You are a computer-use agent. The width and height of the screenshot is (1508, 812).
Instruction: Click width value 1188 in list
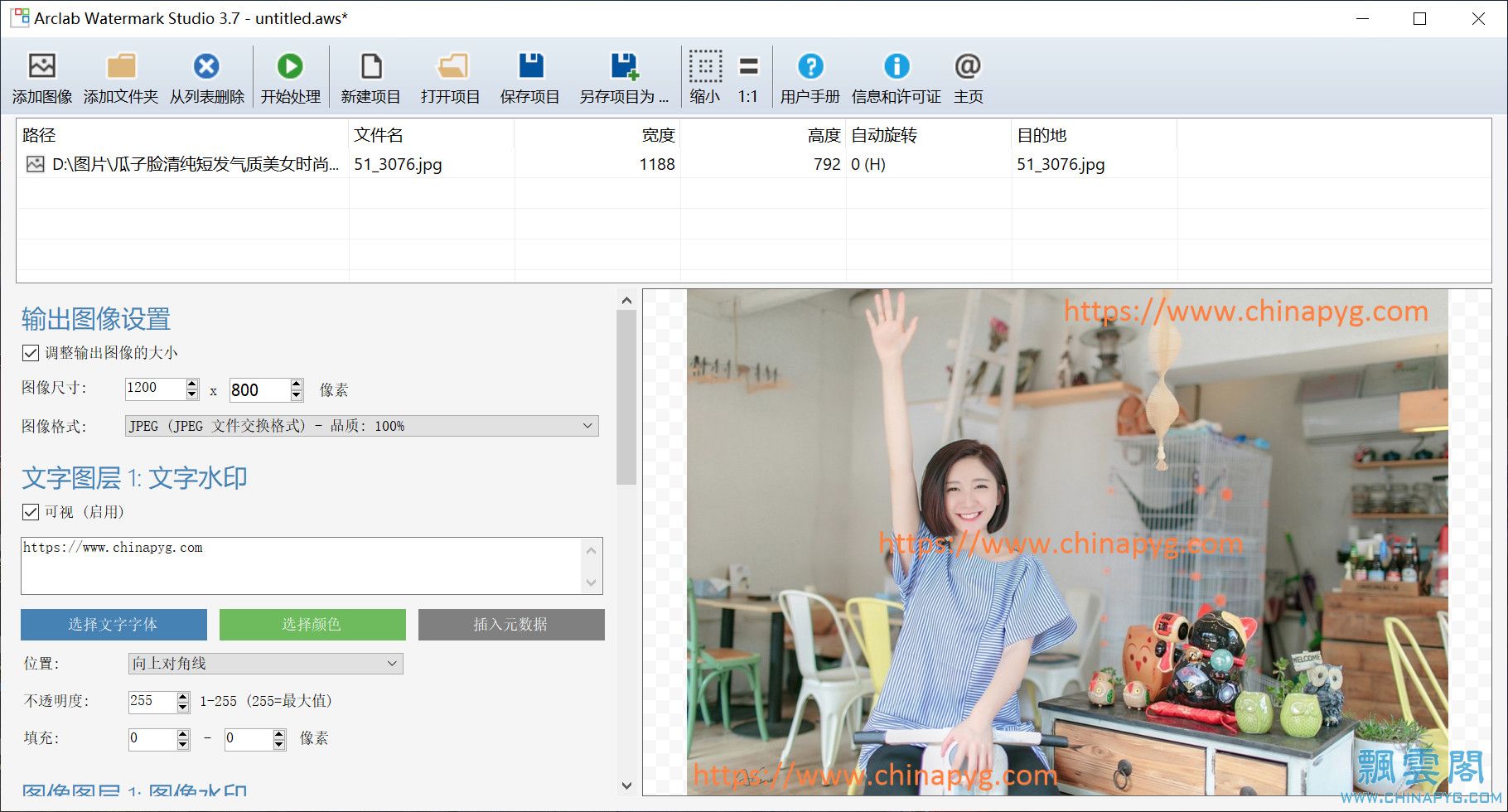[x=657, y=164]
